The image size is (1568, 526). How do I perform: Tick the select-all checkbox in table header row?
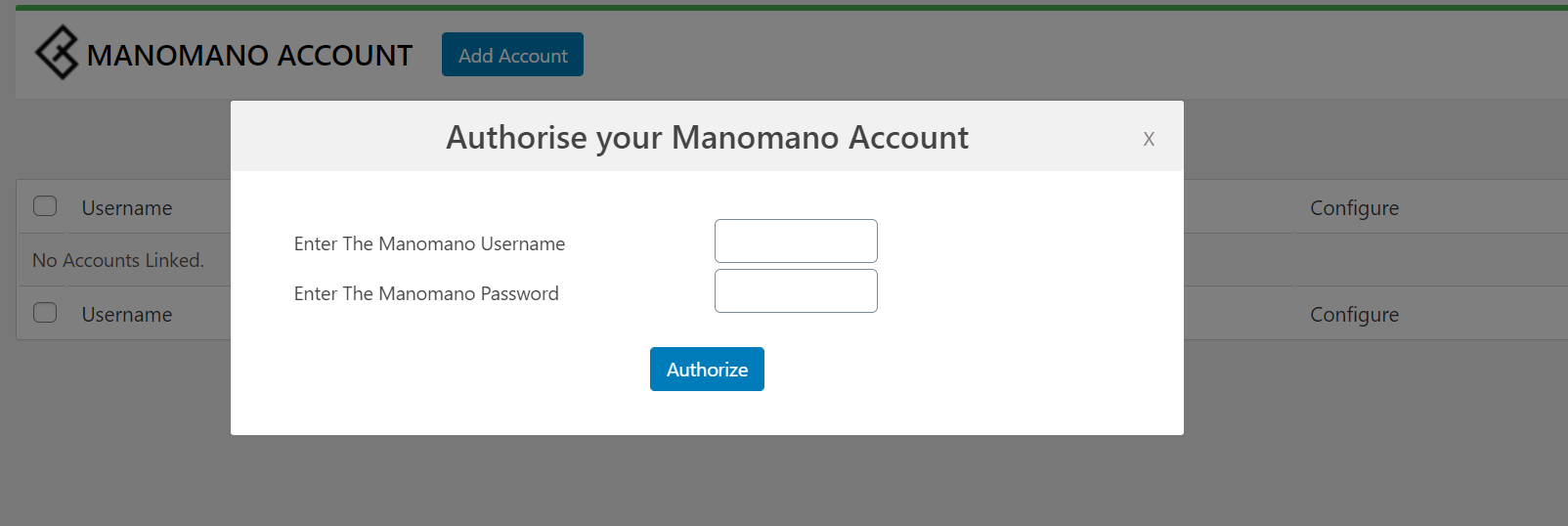click(x=45, y=206)
